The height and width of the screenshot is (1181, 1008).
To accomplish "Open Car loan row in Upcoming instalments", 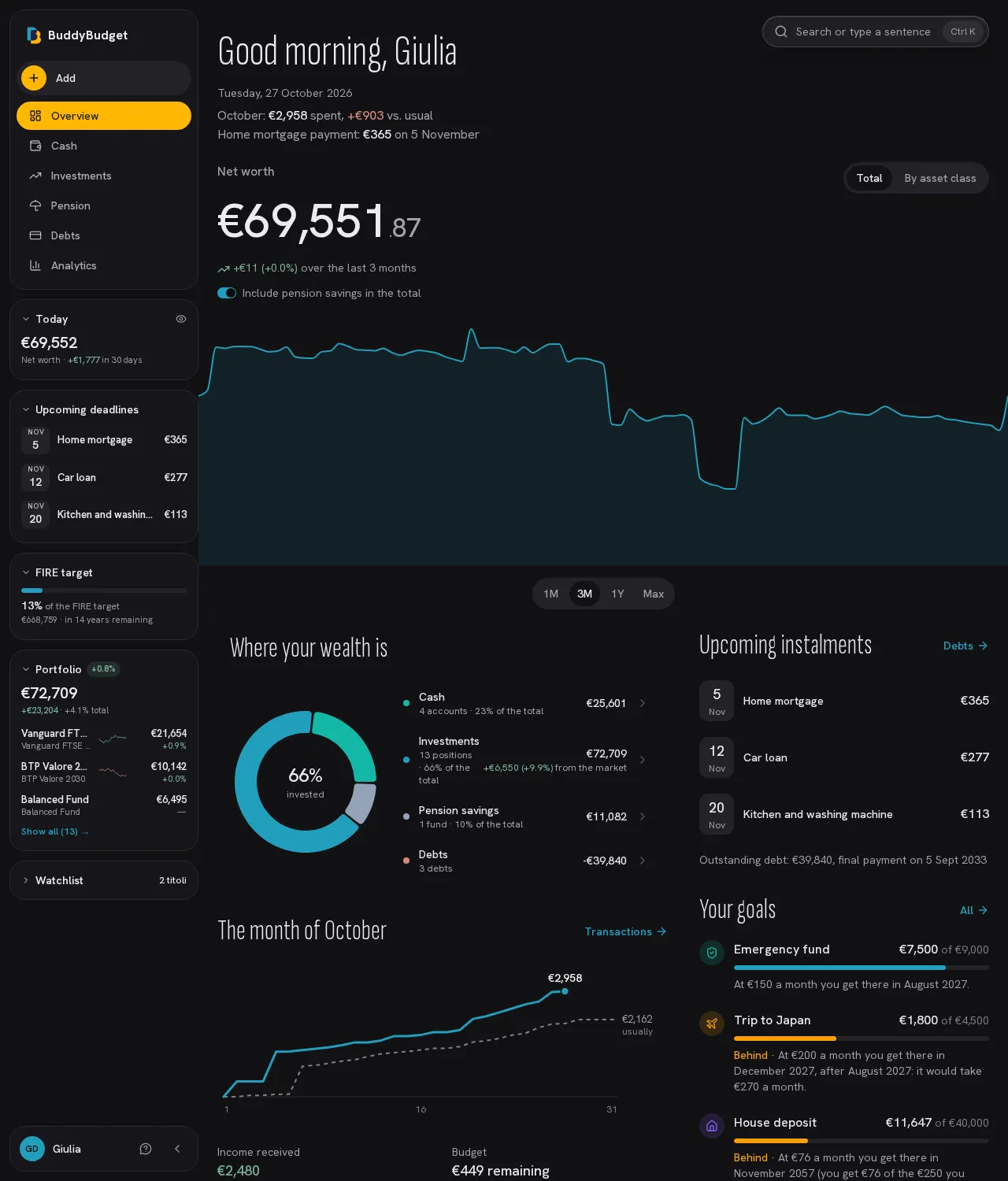I will pos(844,757).
